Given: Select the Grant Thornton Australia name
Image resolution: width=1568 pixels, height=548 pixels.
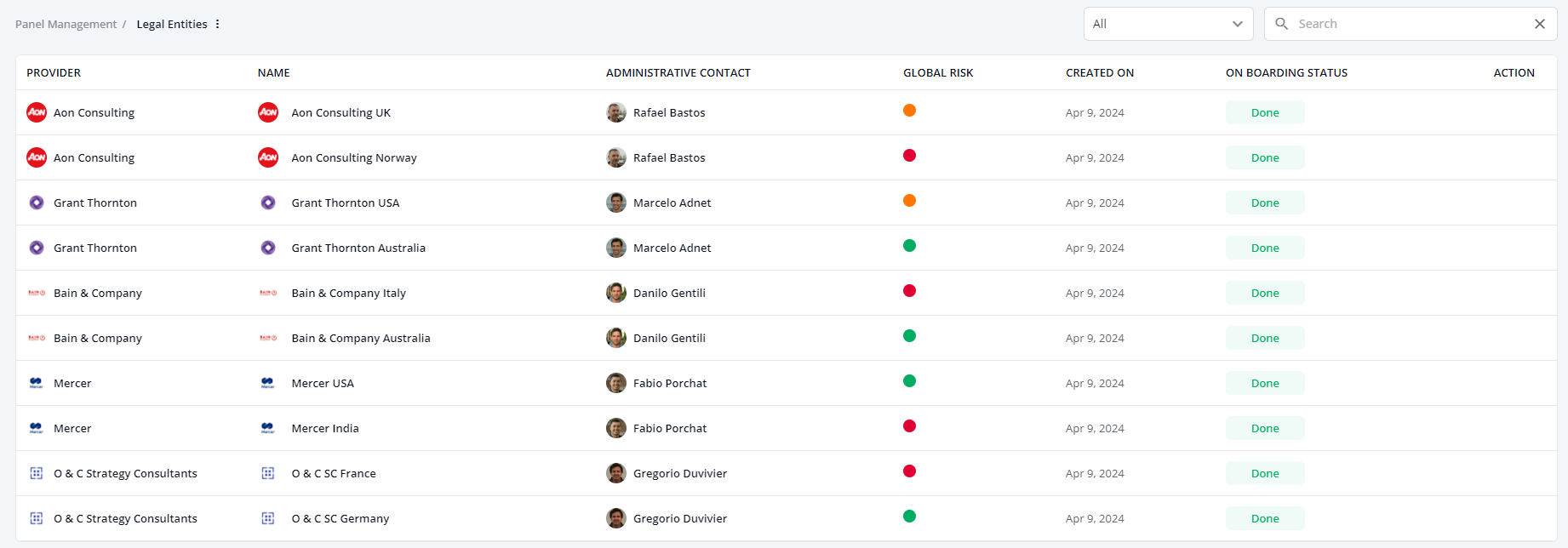Looking at the screenshot, I should point(358,248).
